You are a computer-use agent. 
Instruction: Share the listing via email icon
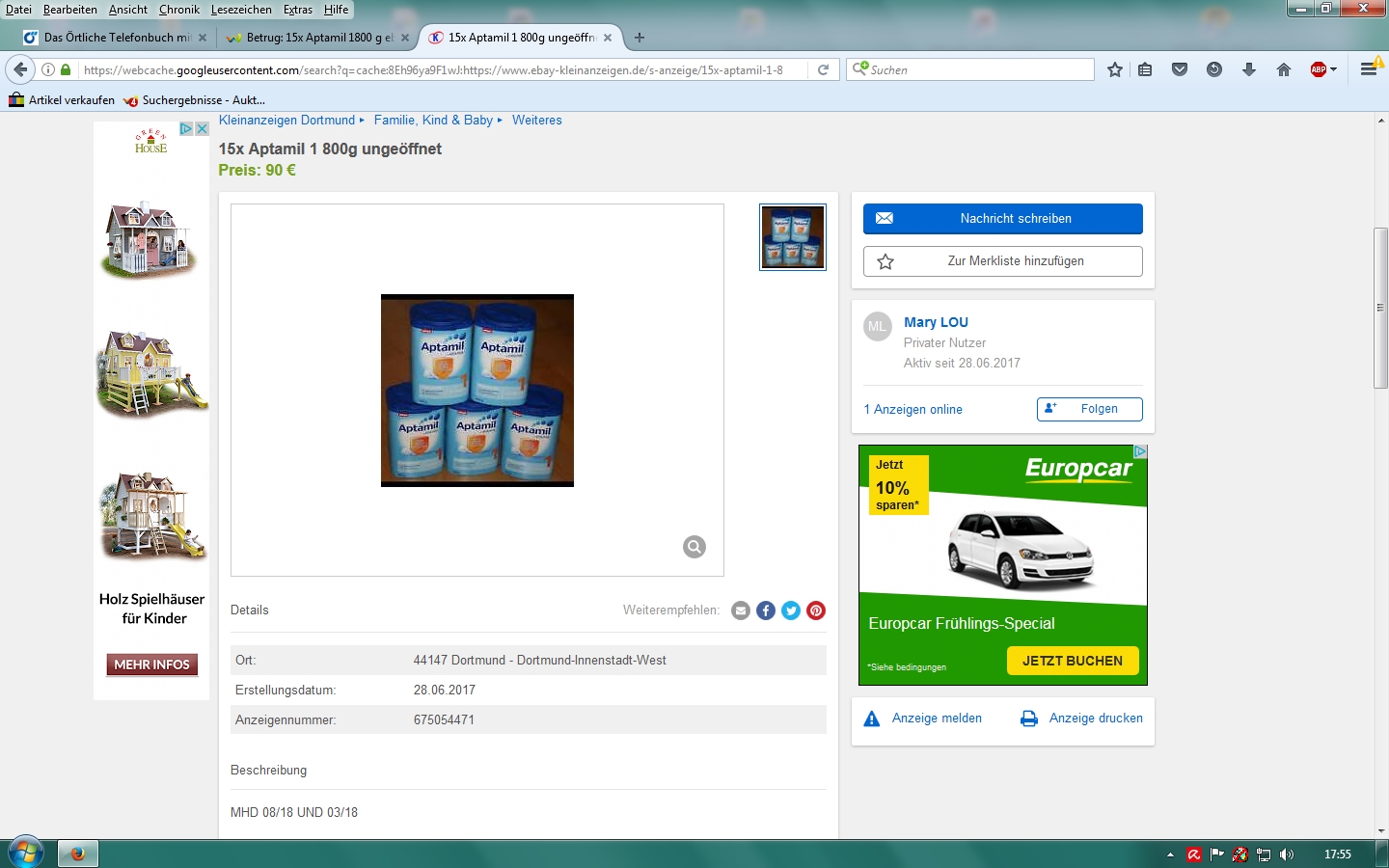click(741, 610)
